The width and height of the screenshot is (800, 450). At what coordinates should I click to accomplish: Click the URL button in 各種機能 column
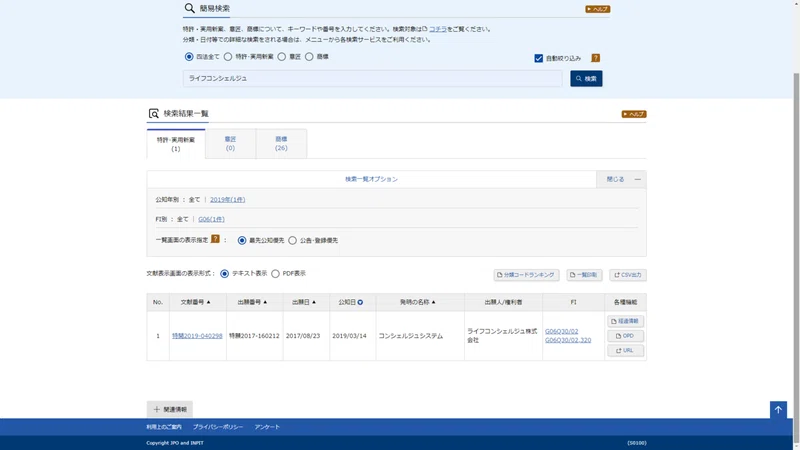[x=626, y=351]
